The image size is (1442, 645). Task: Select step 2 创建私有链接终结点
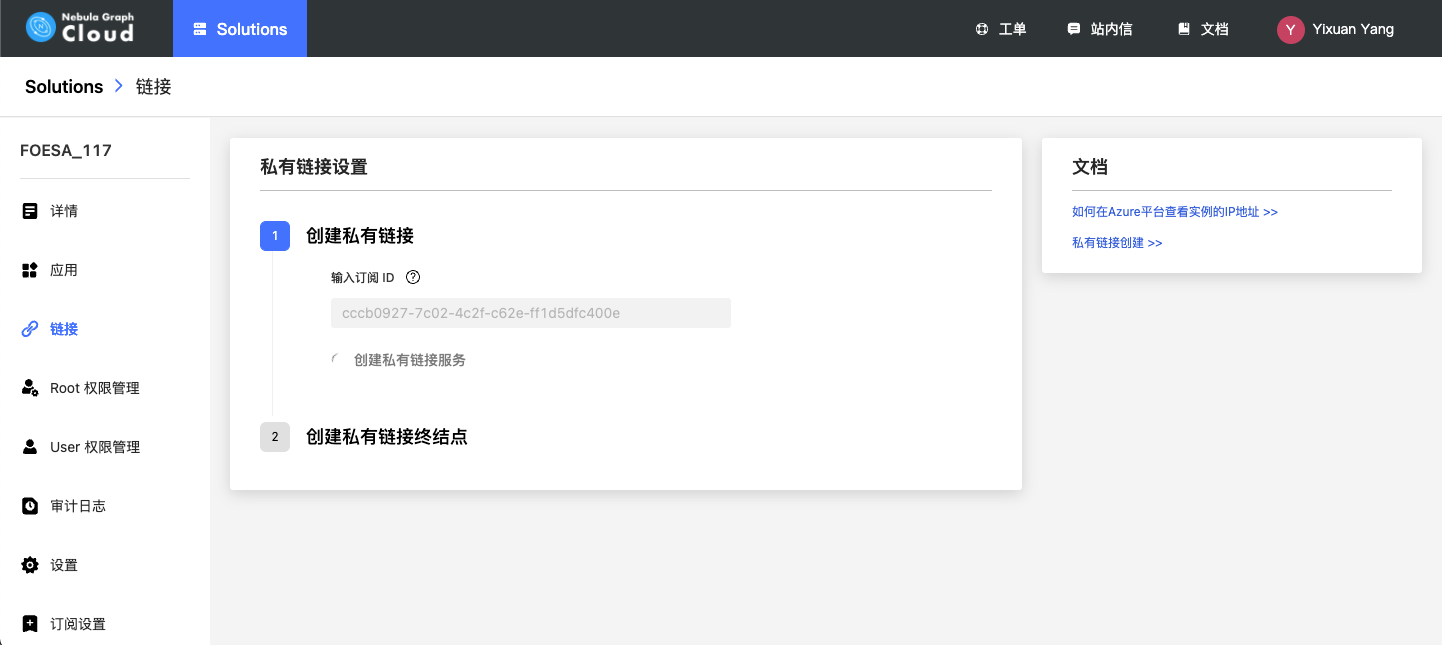386,437
